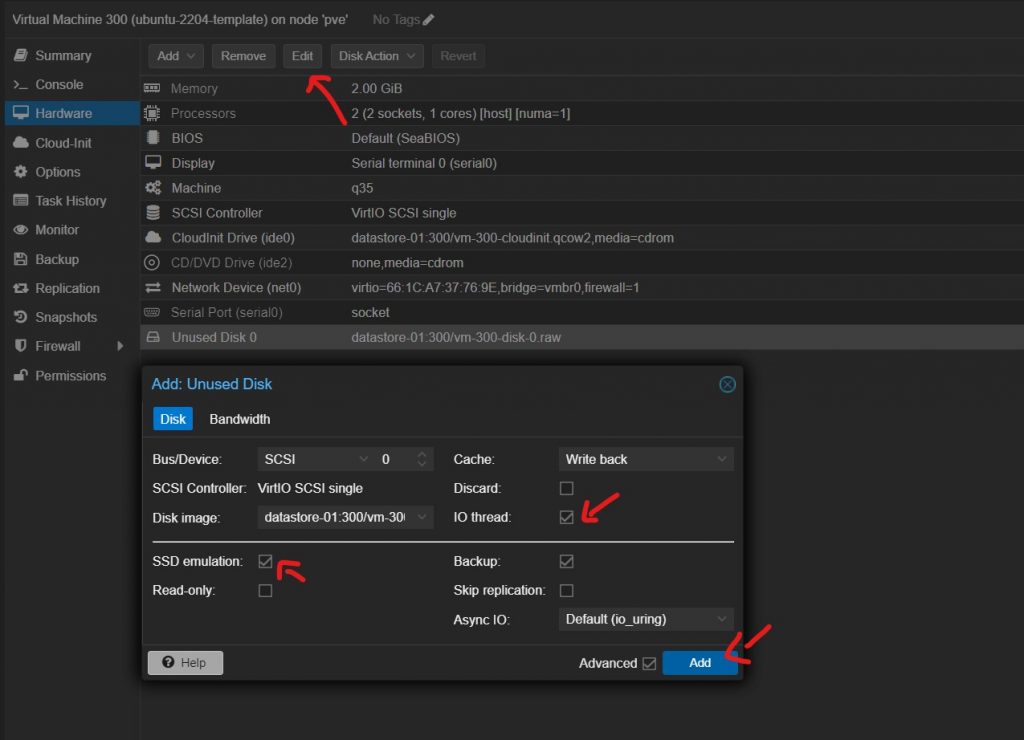Expand the Firewall submenu arrow

[120, 346]
